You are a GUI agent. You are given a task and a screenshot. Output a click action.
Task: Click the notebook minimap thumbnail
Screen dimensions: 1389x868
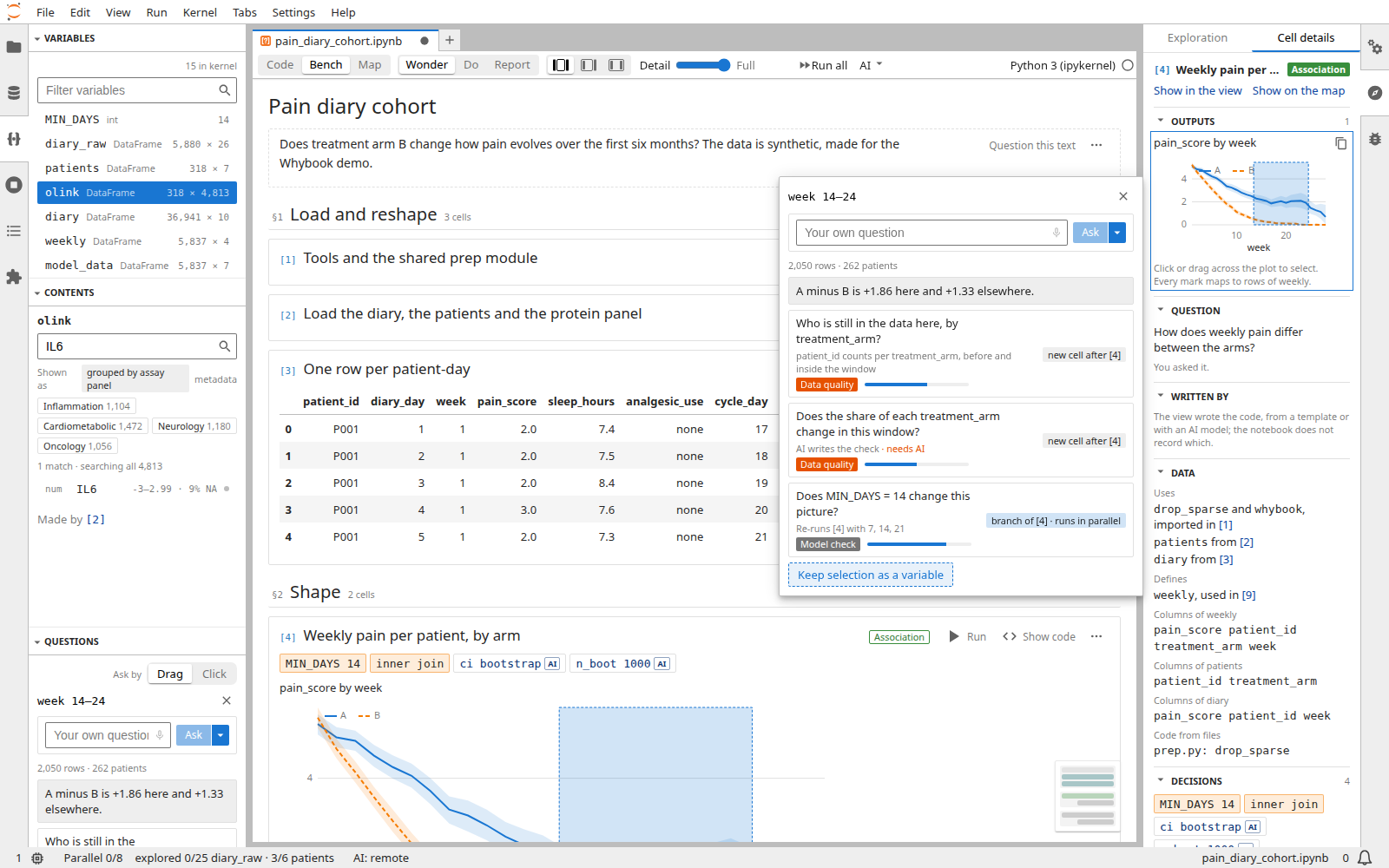tap(1087, 798)
